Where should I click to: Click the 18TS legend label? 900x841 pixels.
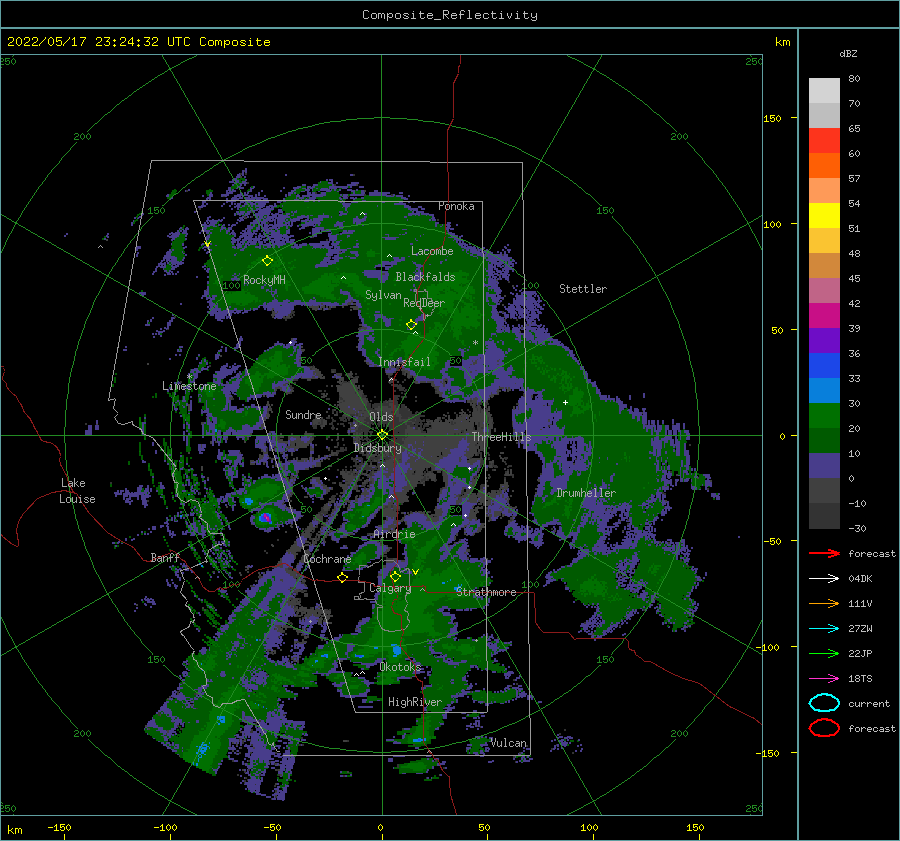[x=860, y=679]
